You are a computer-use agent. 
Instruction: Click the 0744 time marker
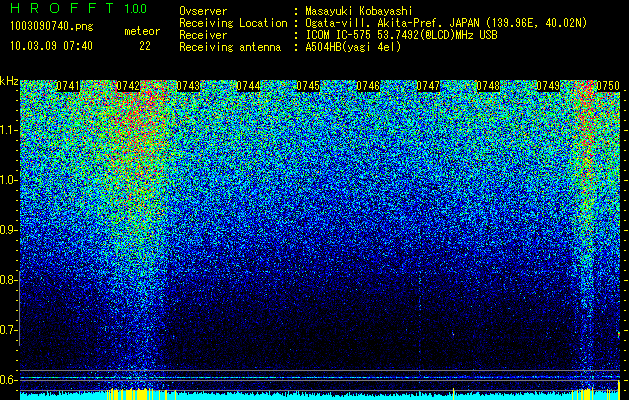[x=248, y=86]
